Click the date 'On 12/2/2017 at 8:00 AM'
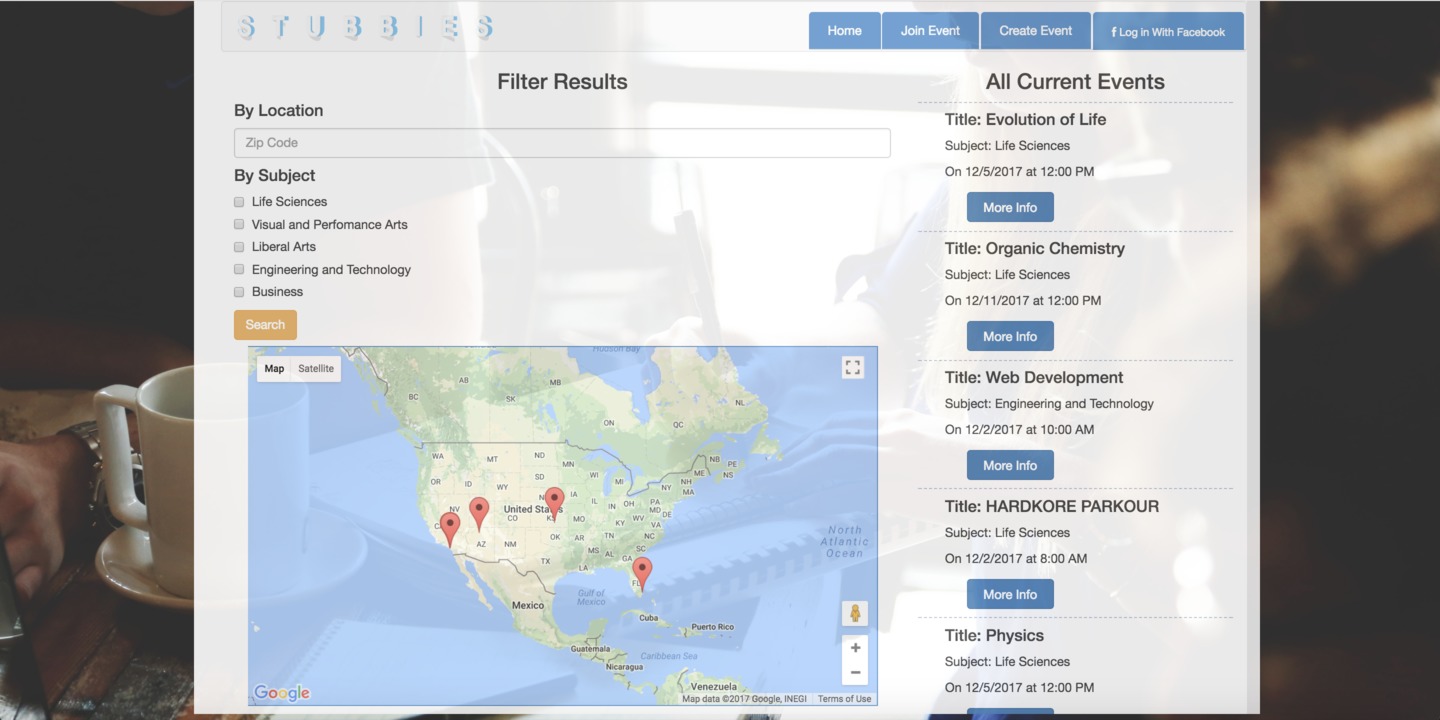 click(1016, 559)
